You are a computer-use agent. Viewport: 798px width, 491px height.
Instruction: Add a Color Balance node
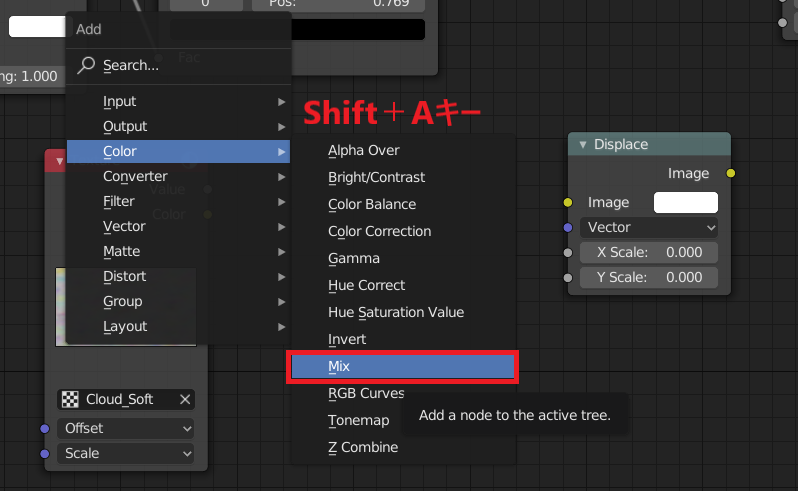coord(403,204)
